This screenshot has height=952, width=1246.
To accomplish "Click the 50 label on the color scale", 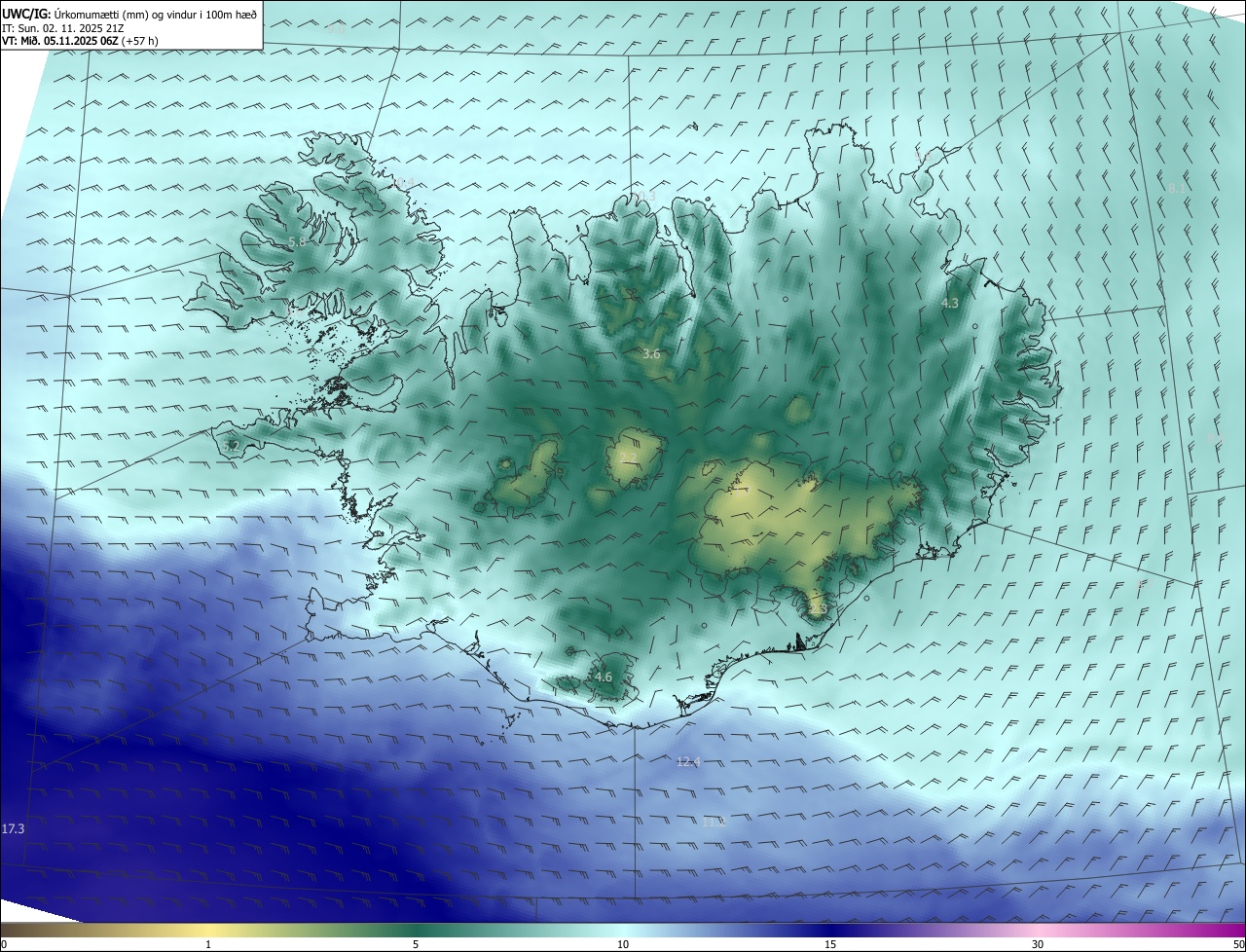I will pos(1238,944).
